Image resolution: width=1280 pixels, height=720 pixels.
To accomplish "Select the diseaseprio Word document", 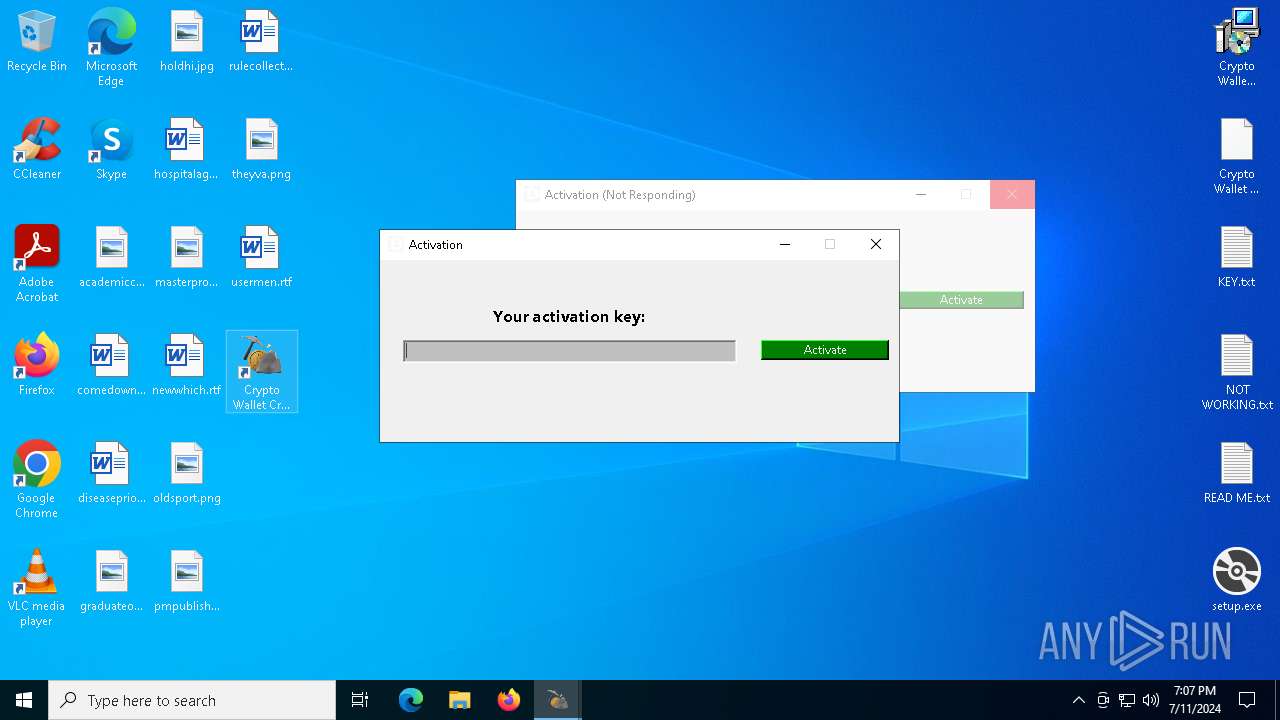I will [112, 474].
